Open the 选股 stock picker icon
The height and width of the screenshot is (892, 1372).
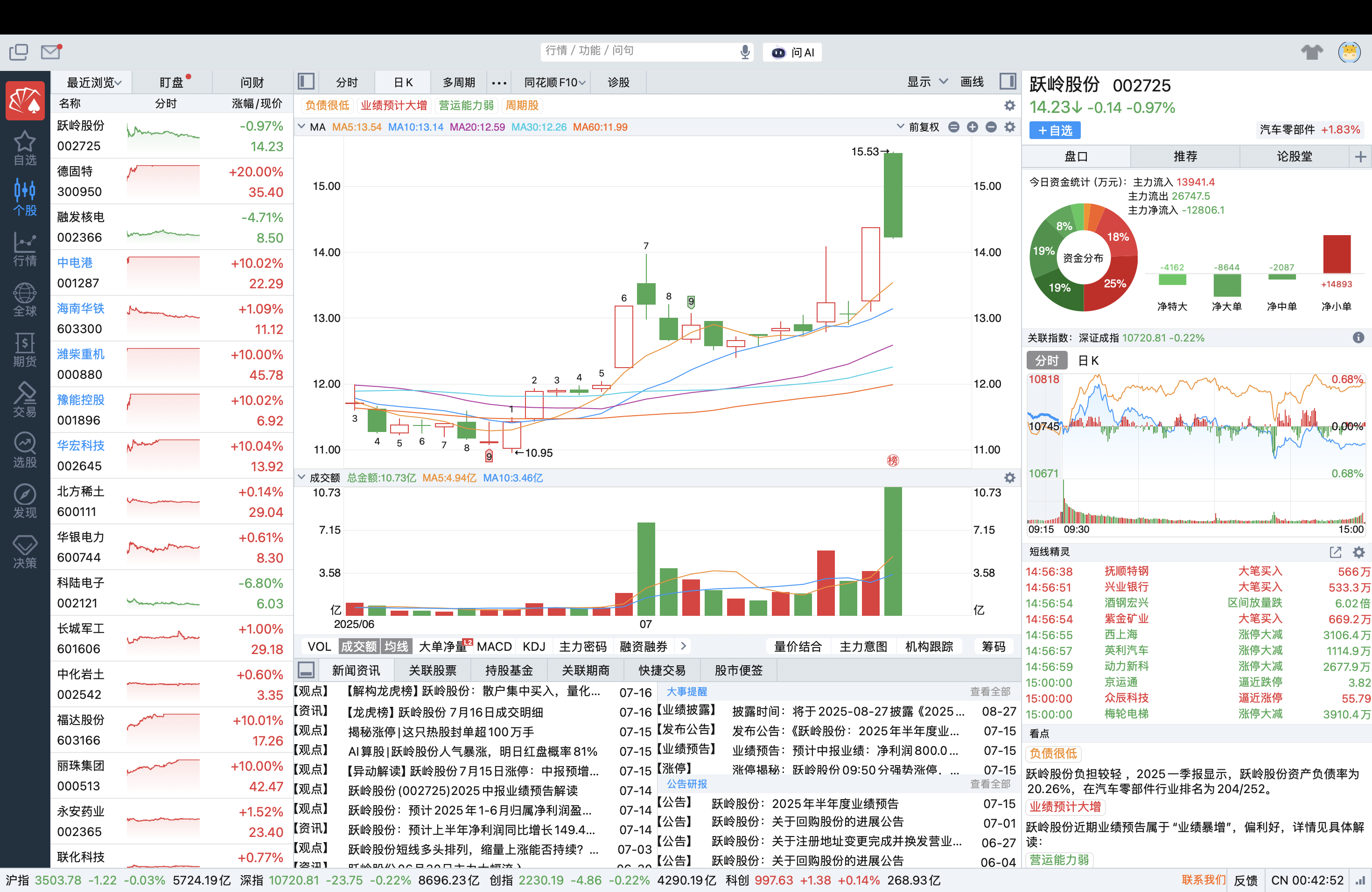point(25,449)
